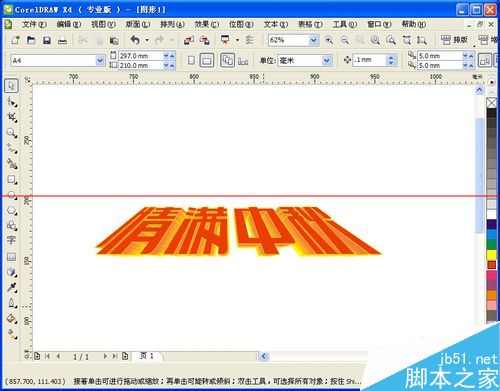Select the Interactive extrude tool
This screenshot has width=500, height=391.
pyautogui.click(x=12, y=272)
